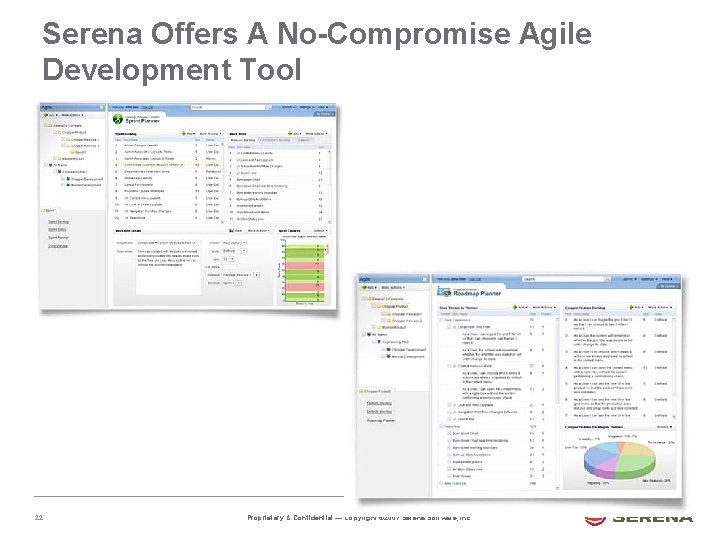720x540 pixels.
Task: Collapse All Teams node in Sprint Planner tree
Action: point(45,165)
